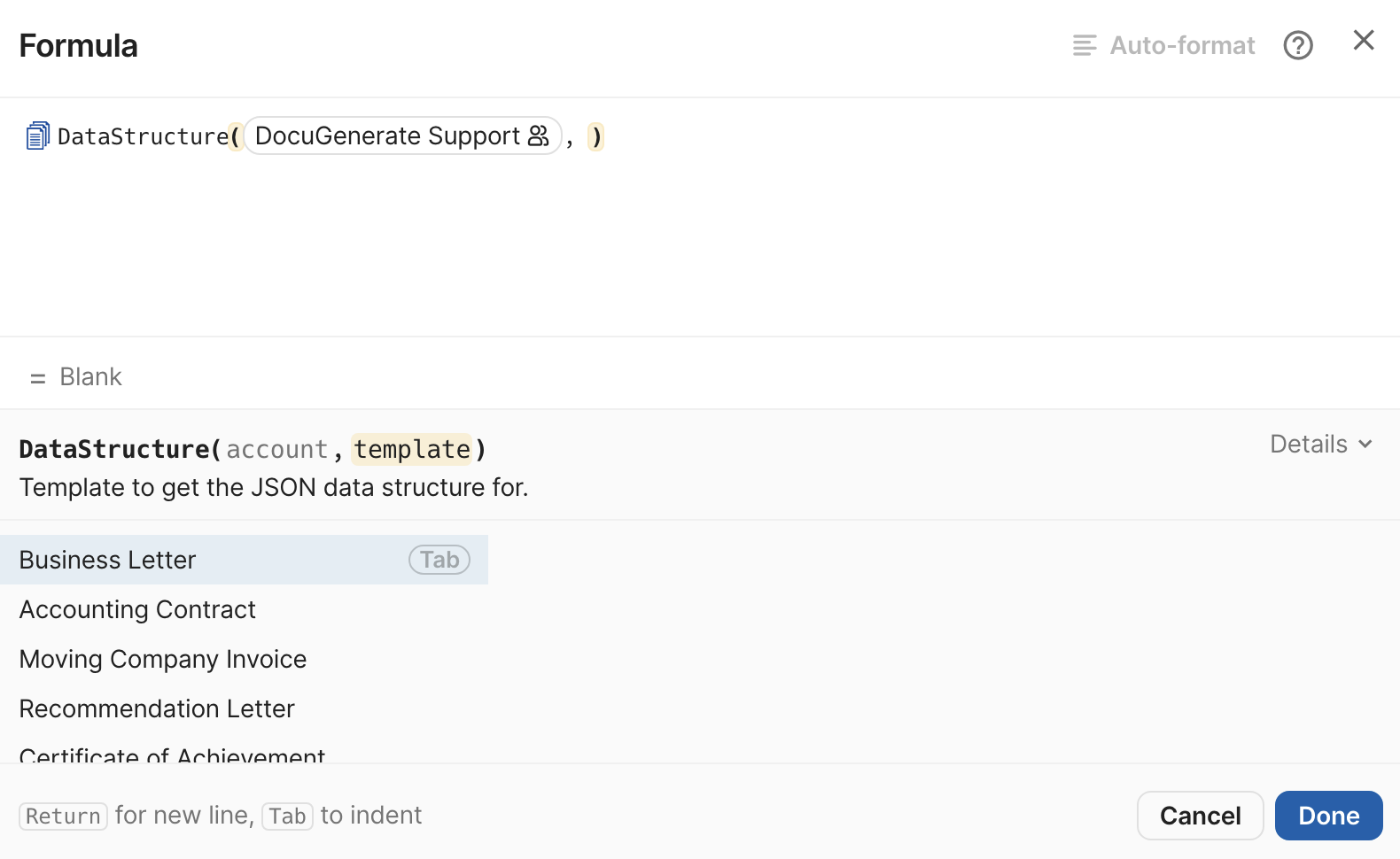Pick Moving Company Invoice template

pyautogui.click(x=163, y=659)
